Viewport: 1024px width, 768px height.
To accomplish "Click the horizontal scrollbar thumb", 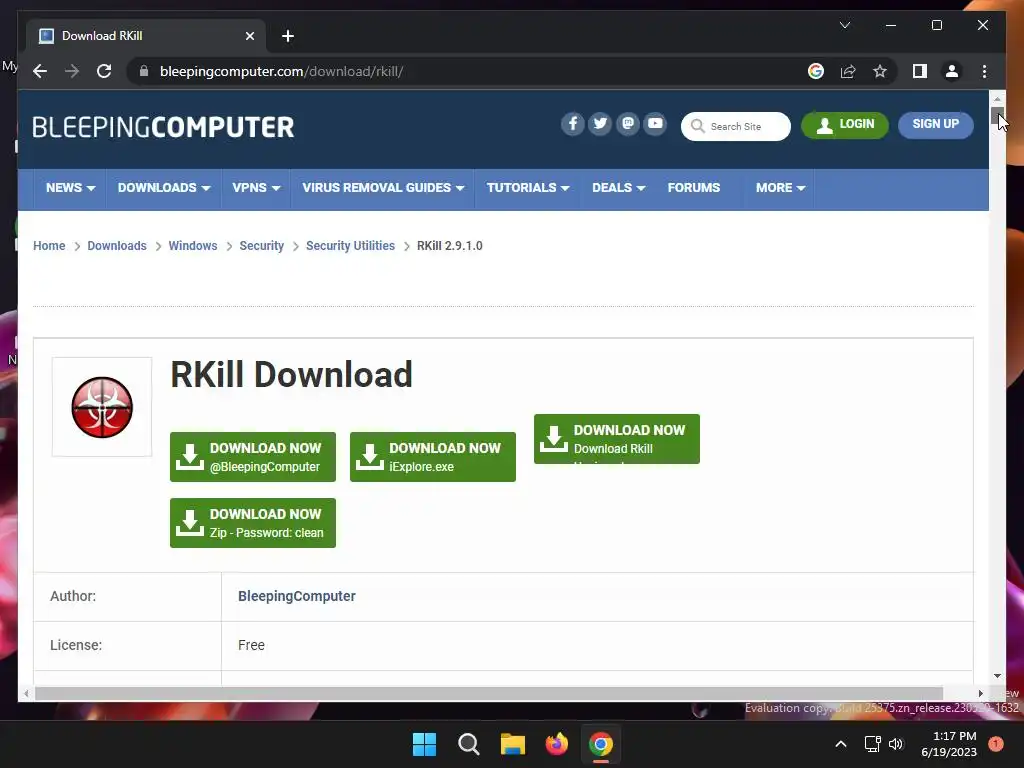I will (x=488, y=694).
